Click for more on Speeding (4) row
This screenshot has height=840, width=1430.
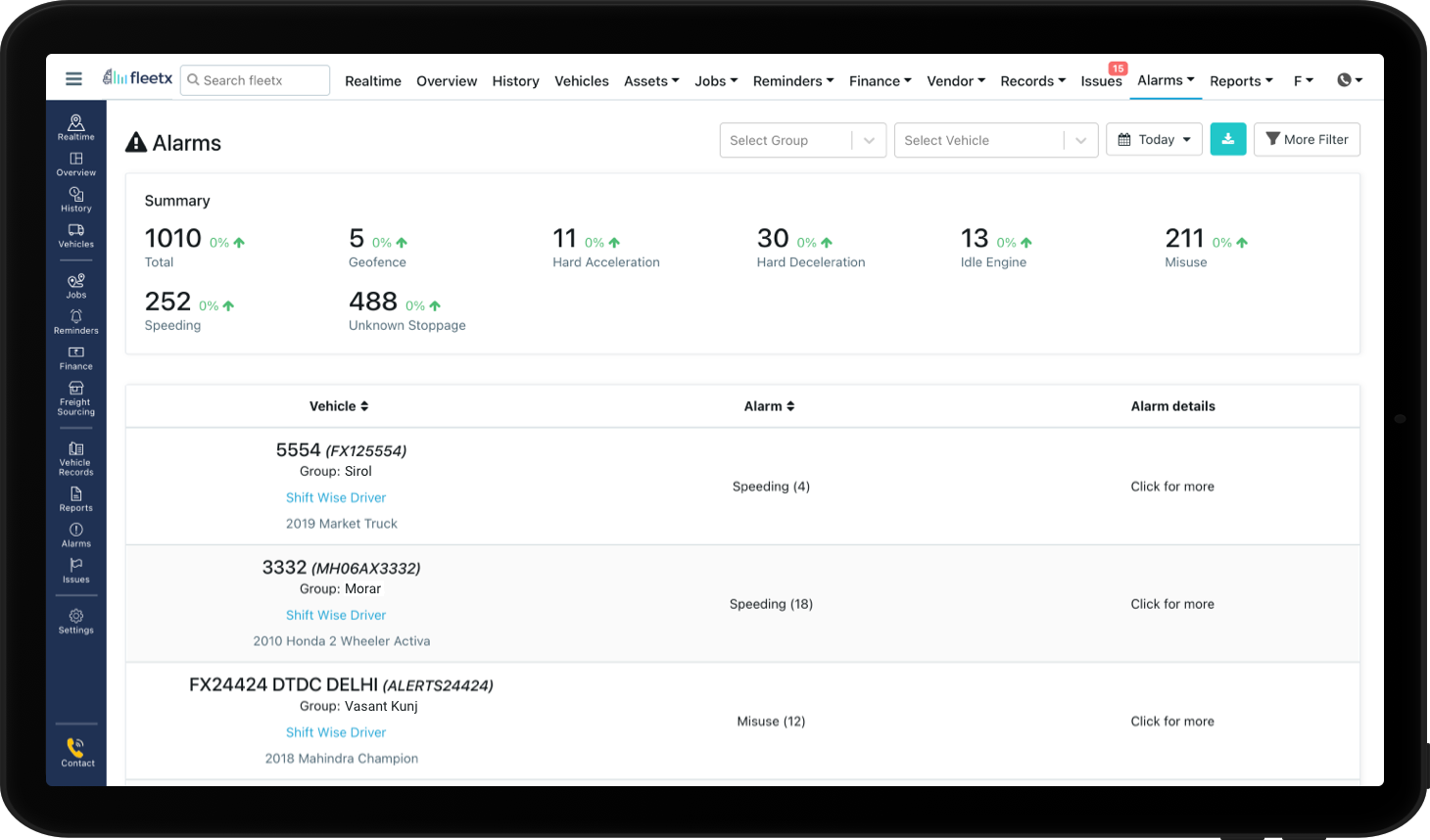click(1172, 487)
